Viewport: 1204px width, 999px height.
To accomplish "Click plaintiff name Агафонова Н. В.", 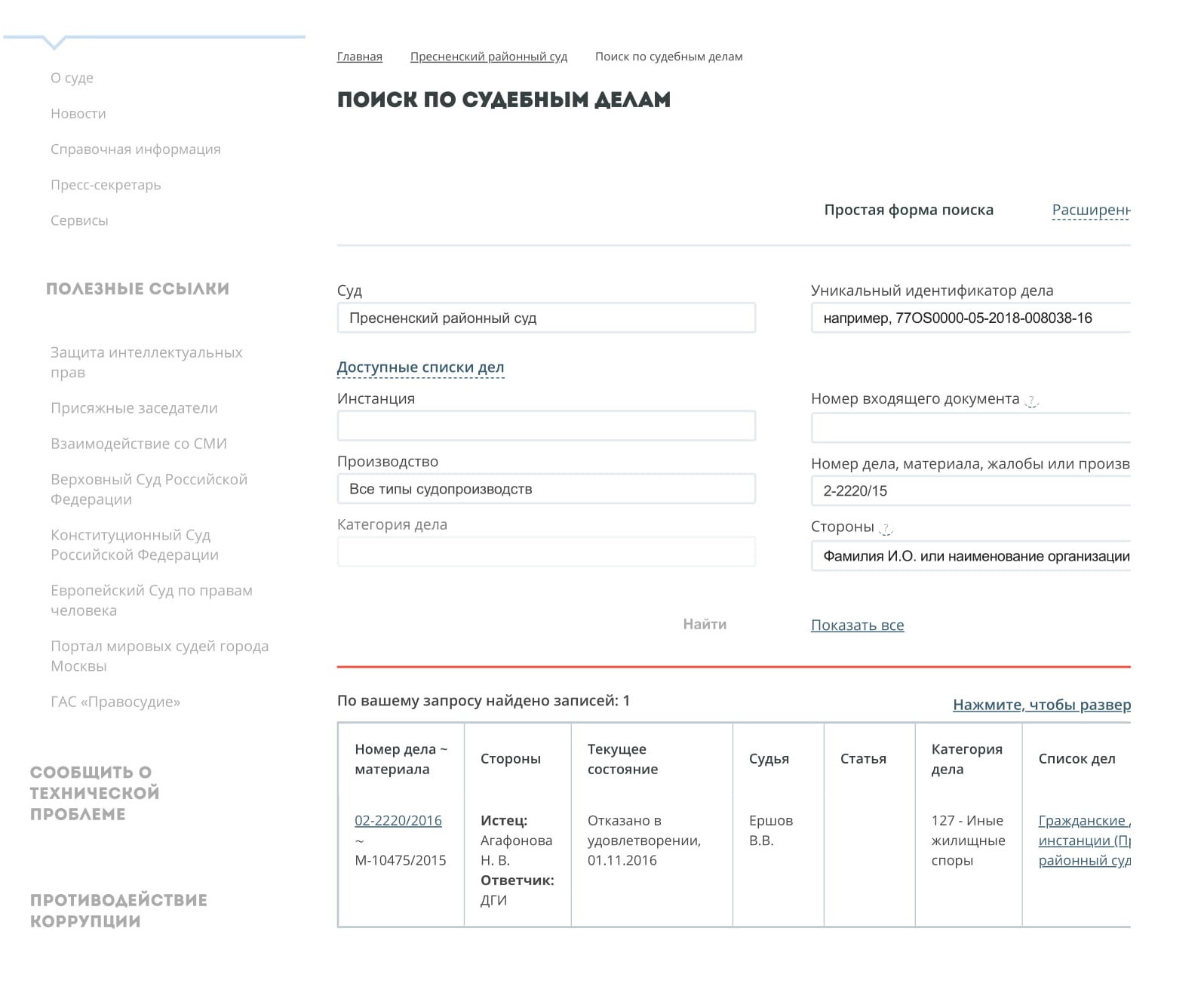I will click(x=516, y=850).
